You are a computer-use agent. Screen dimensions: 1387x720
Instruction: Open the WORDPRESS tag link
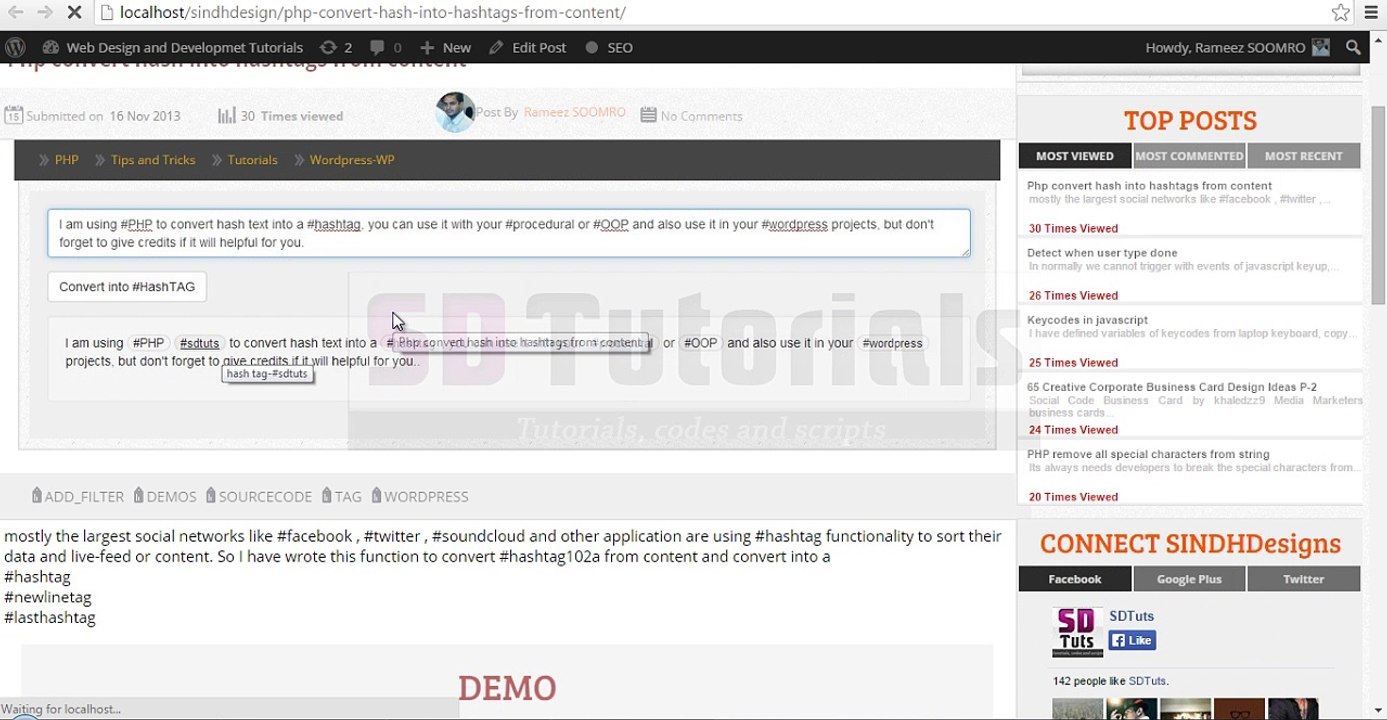[420, 496]
